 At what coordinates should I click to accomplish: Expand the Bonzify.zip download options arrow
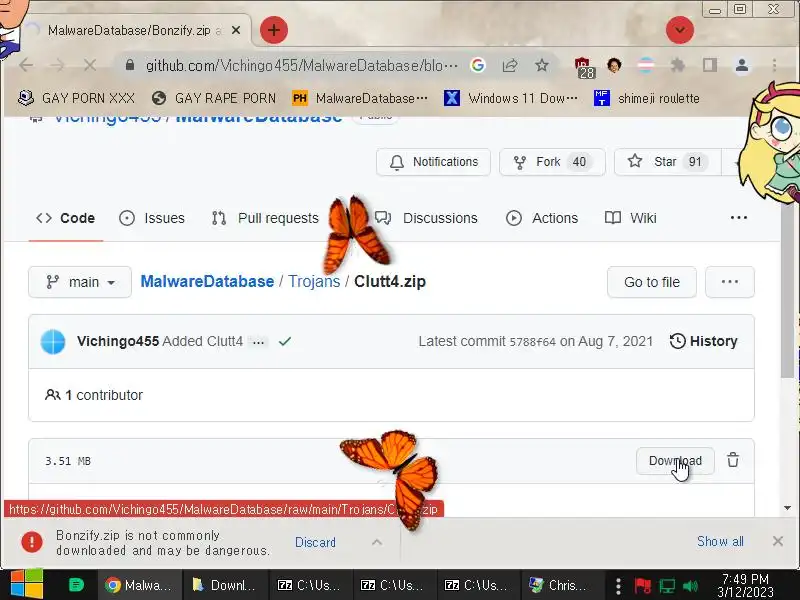[377, 542]
